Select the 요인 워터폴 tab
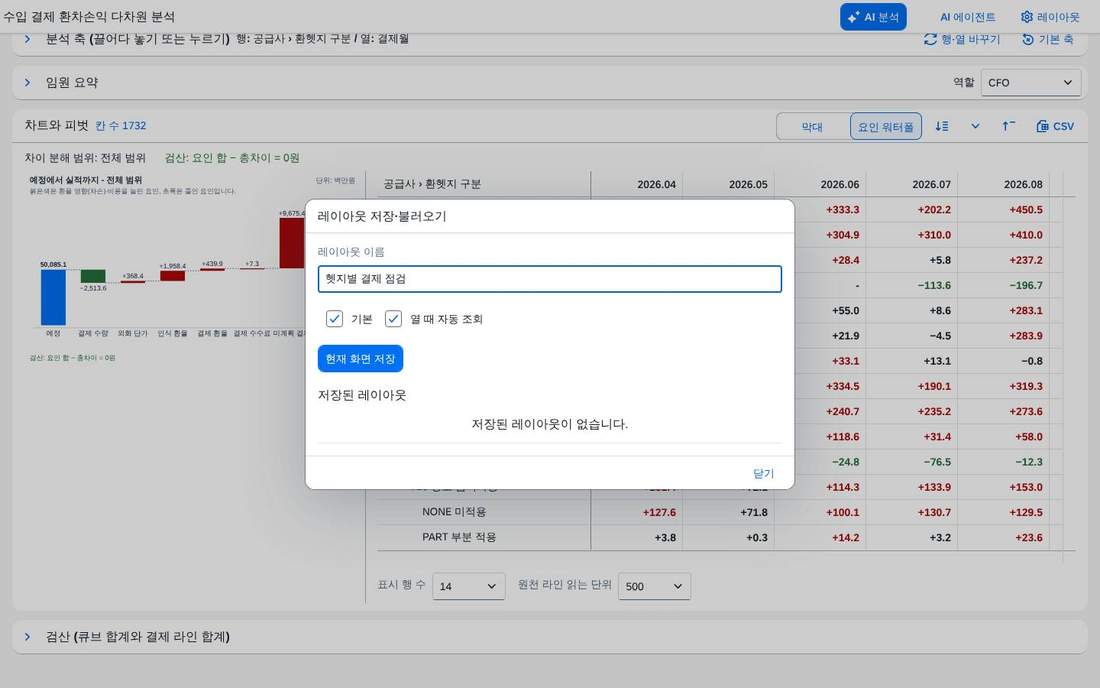The width and height of the screenshot is (1100, 688). click(x=885, y=127)
